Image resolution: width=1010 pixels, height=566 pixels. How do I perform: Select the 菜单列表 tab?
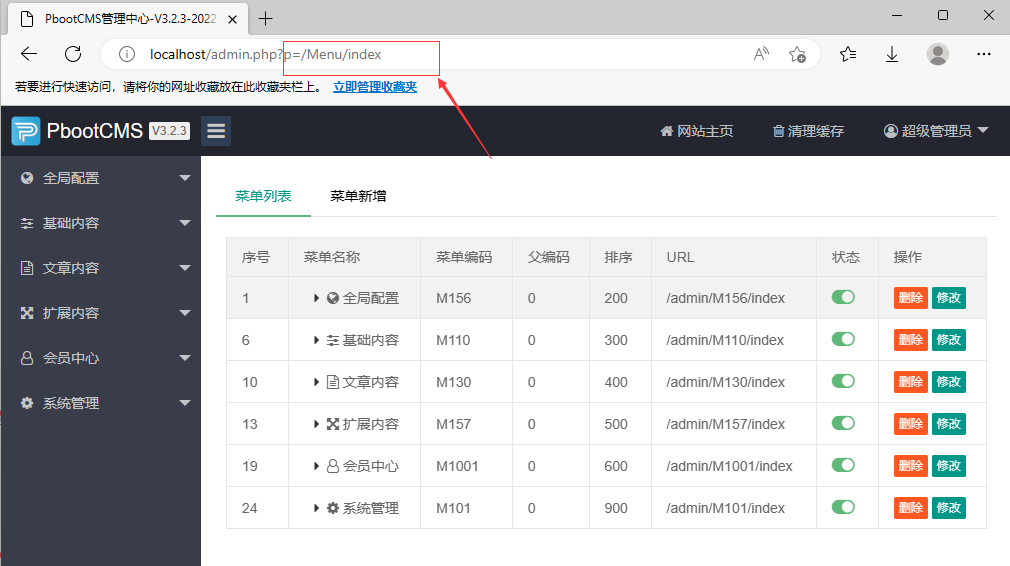click(263, 196)
